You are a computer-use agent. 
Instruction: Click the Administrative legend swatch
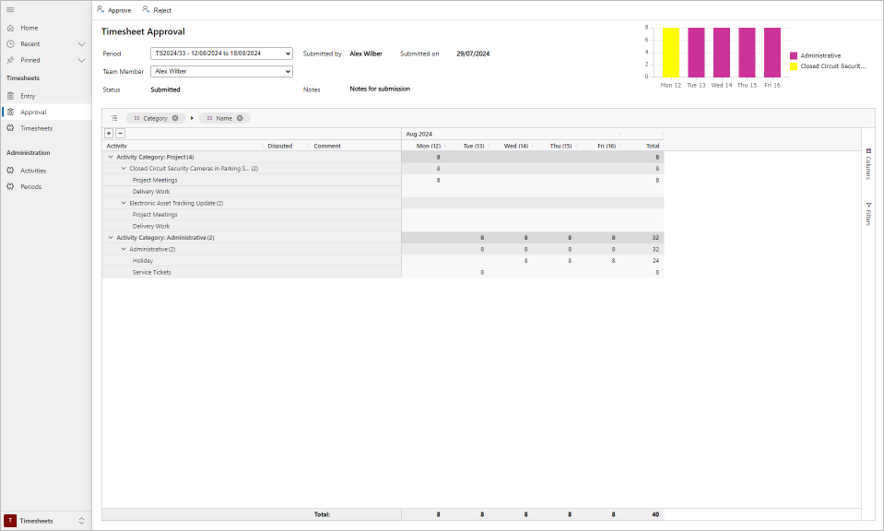(x=793, y=56)
